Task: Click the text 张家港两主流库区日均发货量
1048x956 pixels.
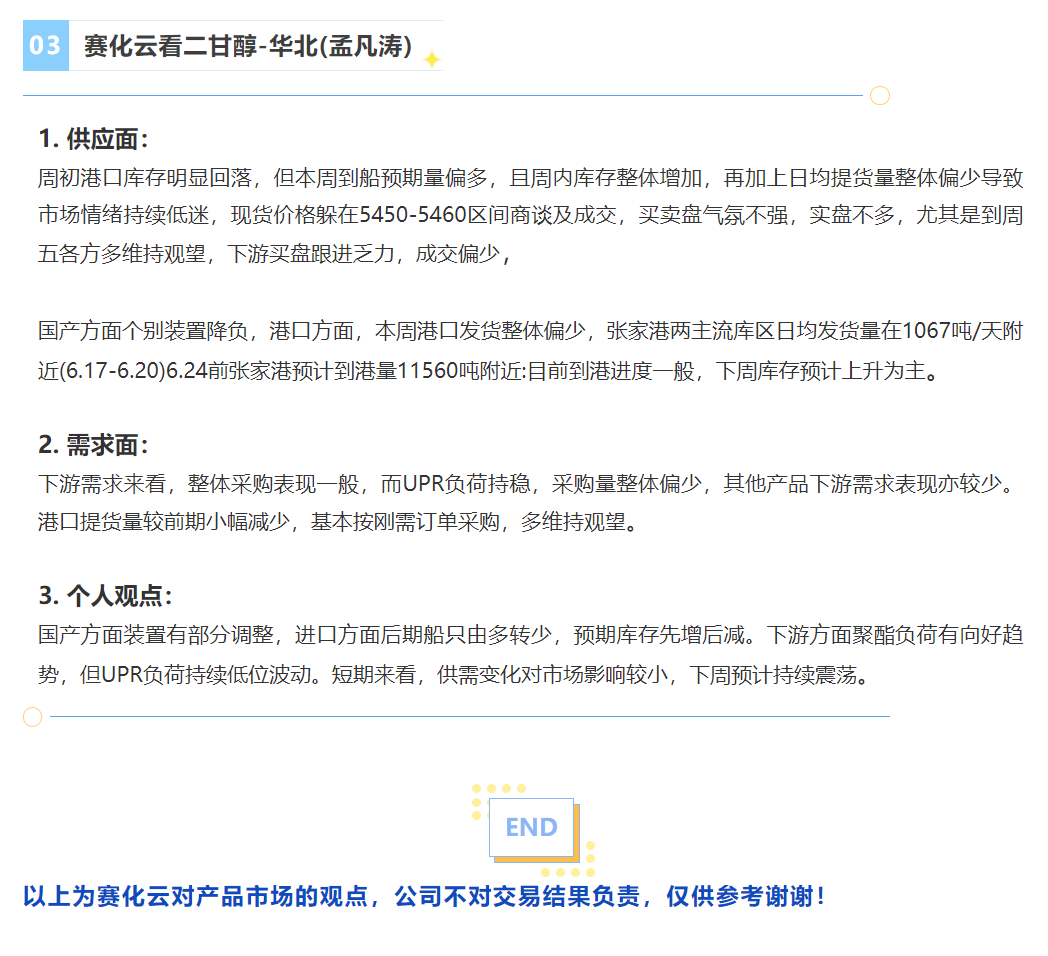Action: click(x=743, y=331)
